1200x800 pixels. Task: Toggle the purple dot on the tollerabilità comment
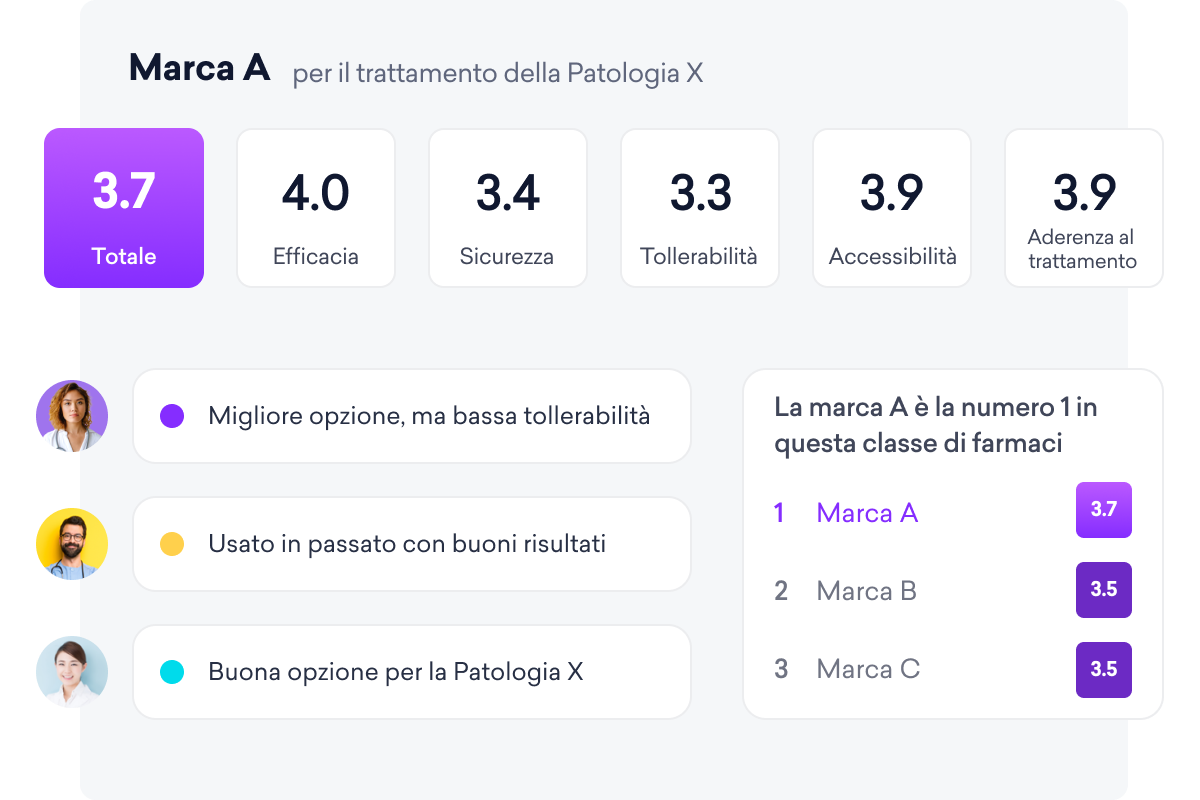(171, 416)
